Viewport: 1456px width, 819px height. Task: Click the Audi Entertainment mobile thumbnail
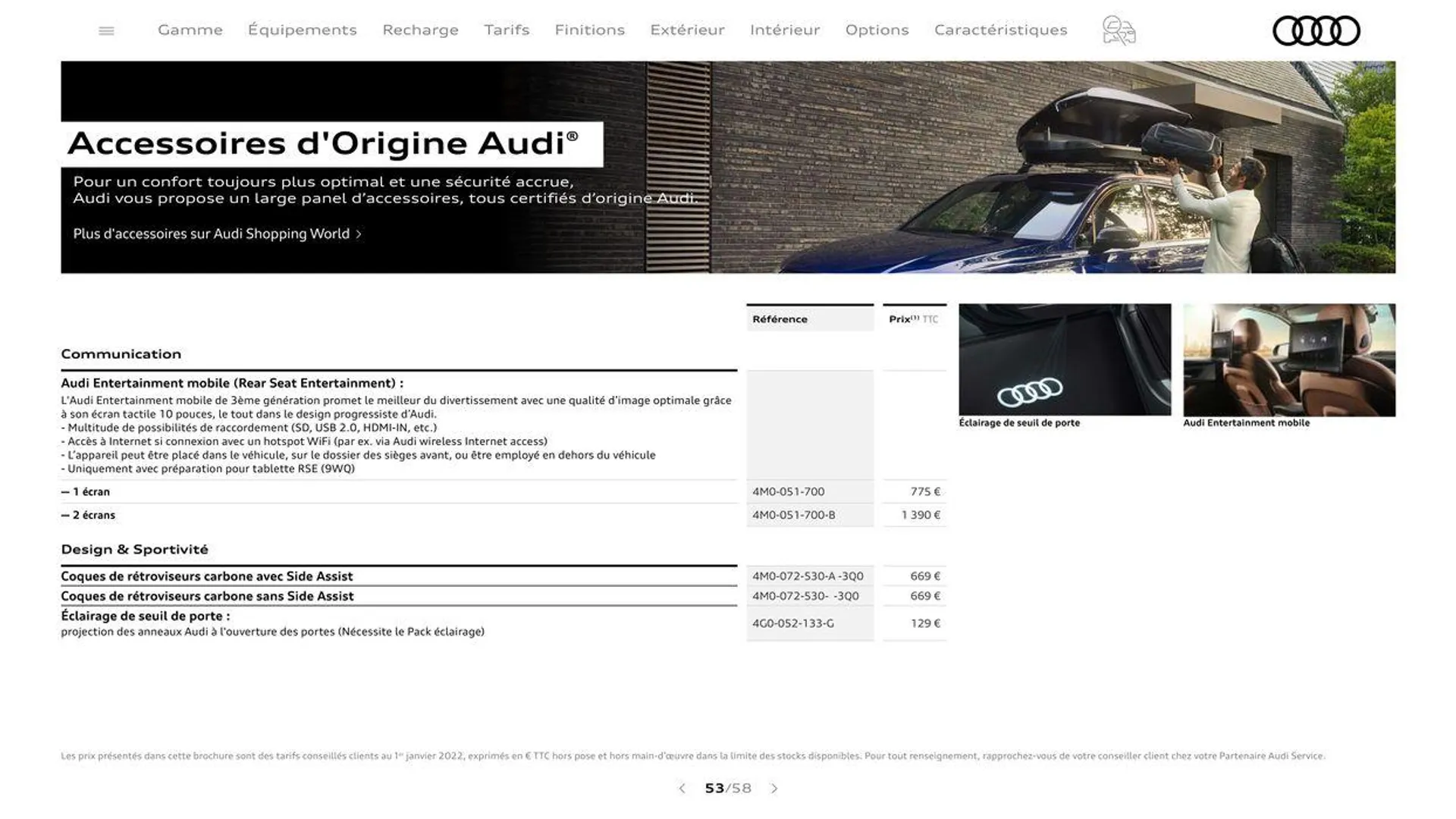[1289, 359]
